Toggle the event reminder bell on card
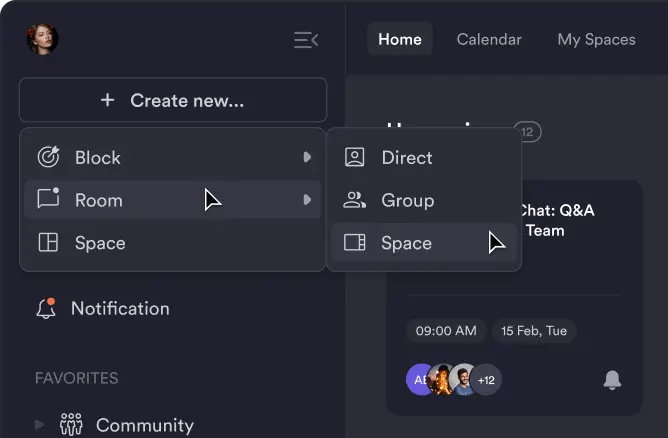This screenshot has width=668, height=438. point(612,379)
